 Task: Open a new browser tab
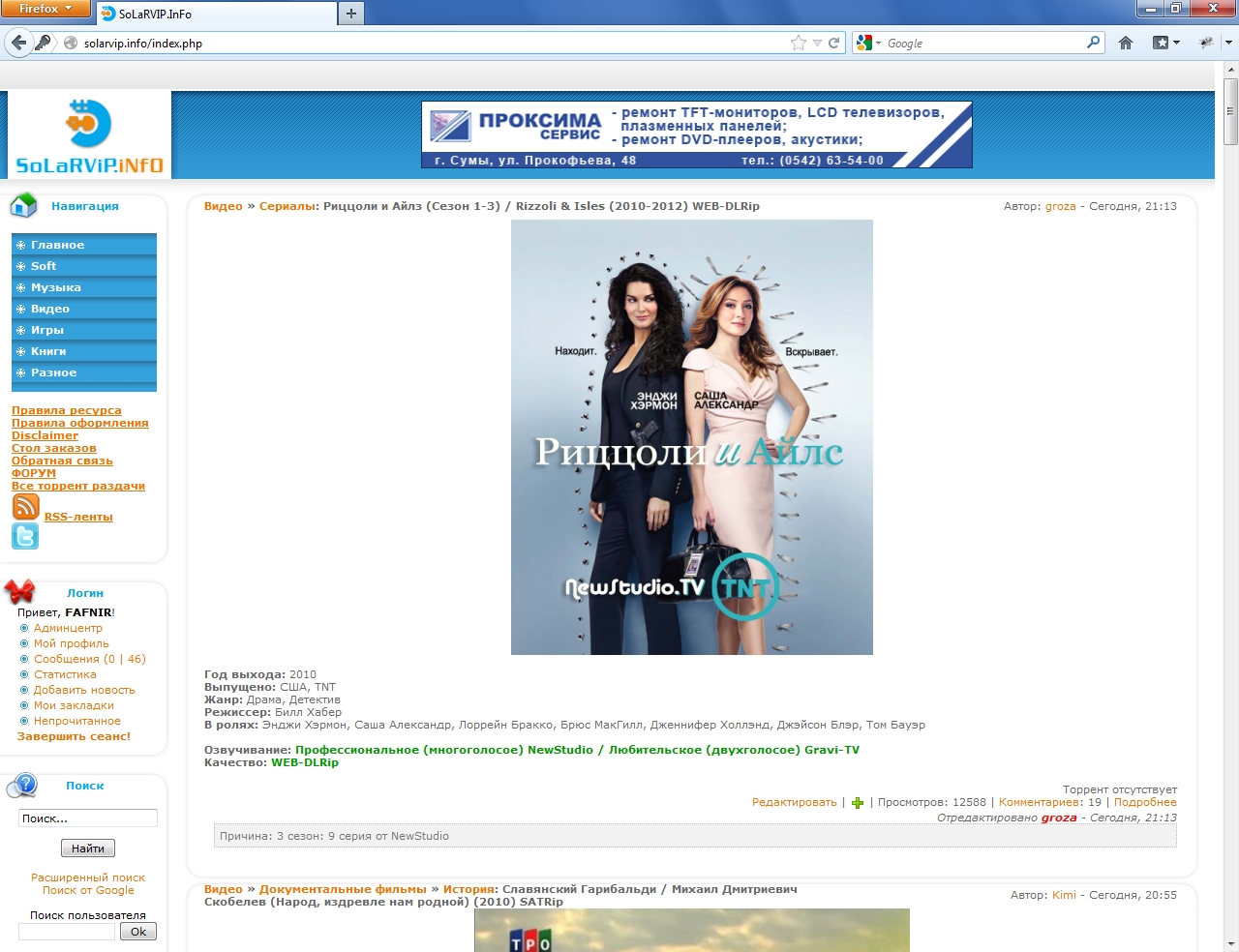[x=351, y=13]
